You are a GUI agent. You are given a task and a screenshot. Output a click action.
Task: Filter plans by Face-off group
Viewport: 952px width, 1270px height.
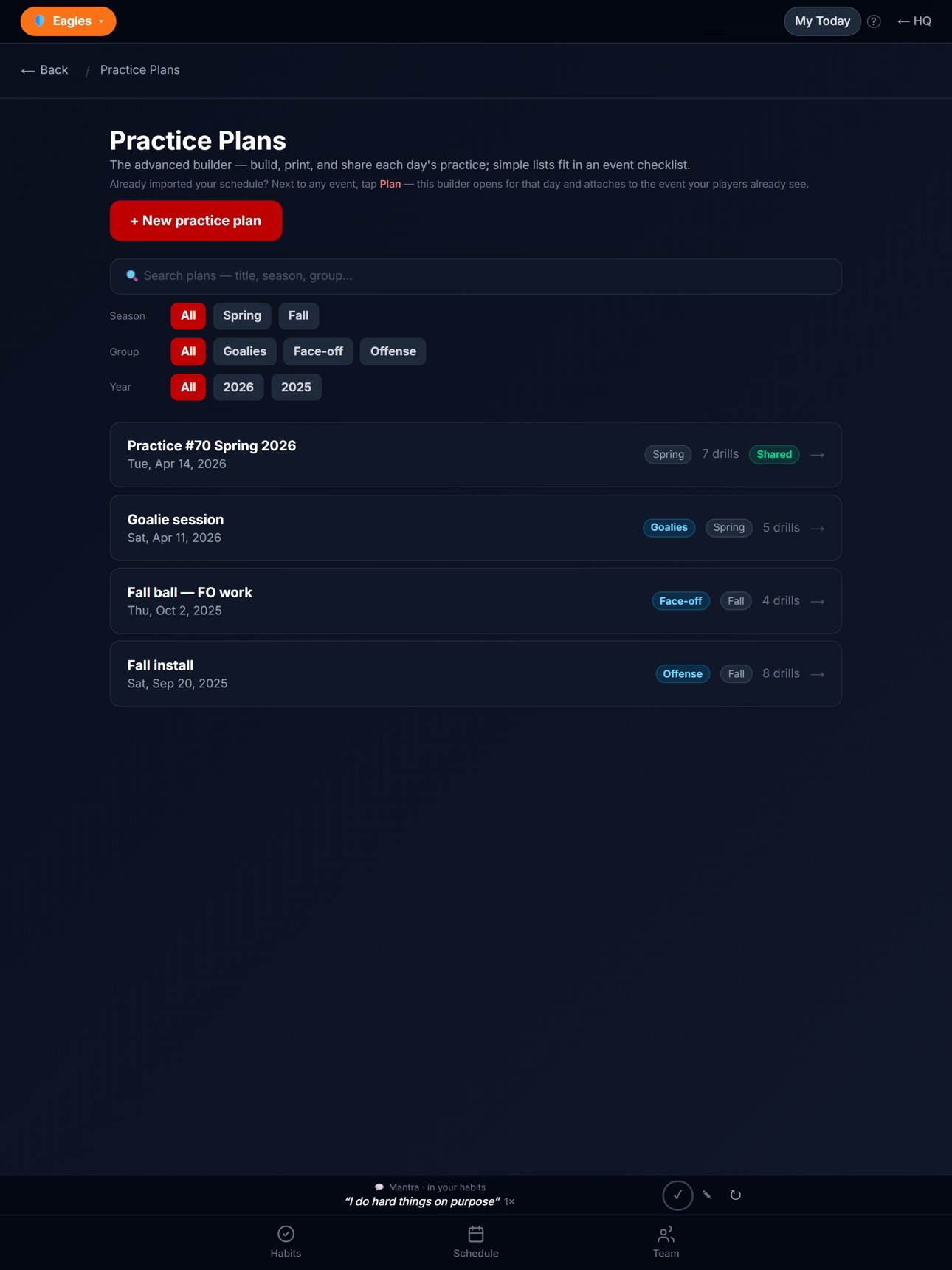click(318, 351)
